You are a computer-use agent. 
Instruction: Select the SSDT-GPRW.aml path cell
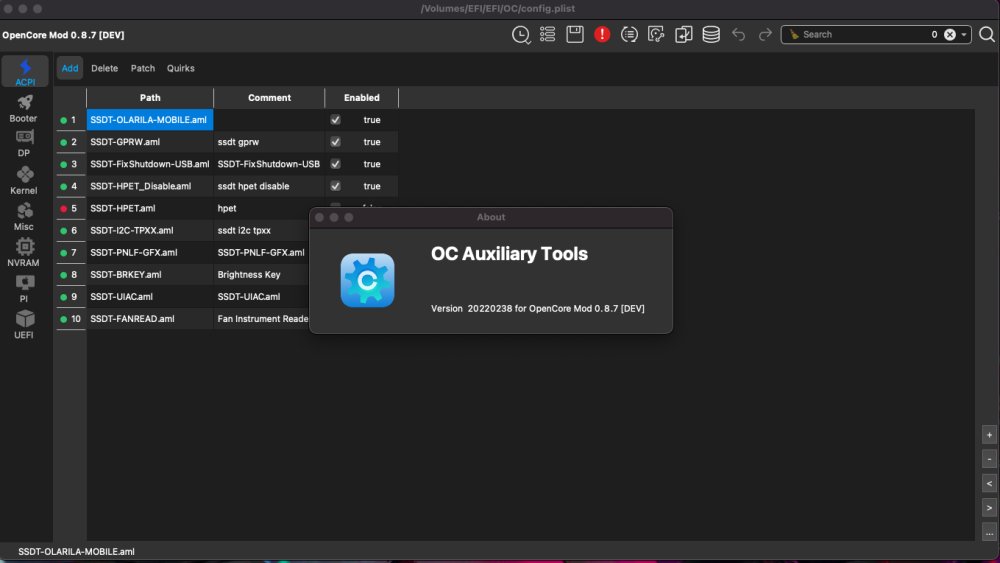[x=150, y=142]
